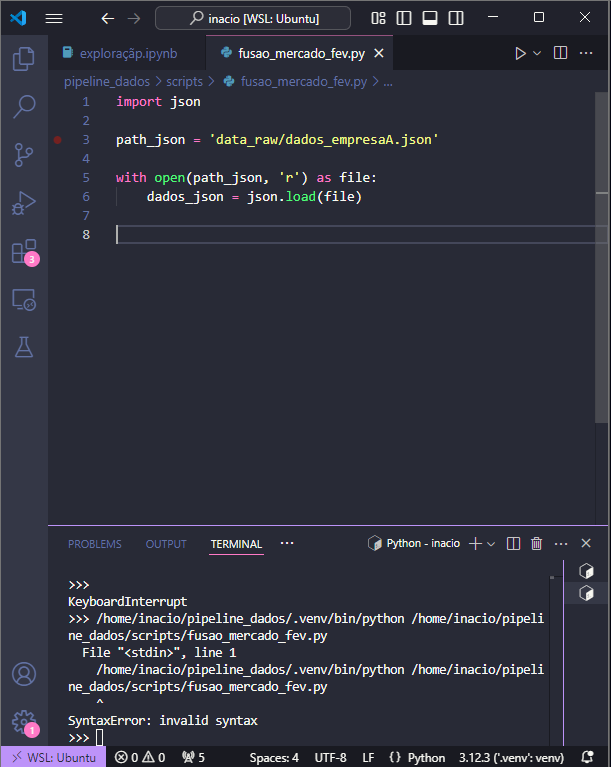Switch to the exploraçãp.ipynb tab
Viewport: 611px width, 767px height.
(127, 53)
